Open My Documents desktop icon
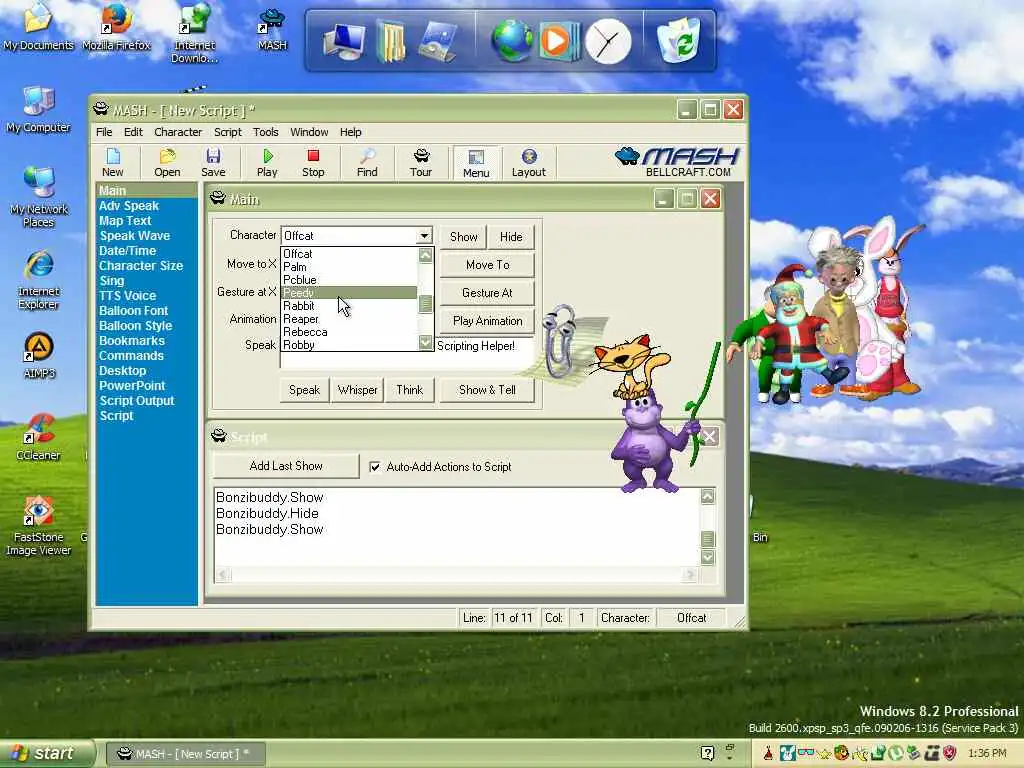Screen dimensions: 1024x768 39,27
